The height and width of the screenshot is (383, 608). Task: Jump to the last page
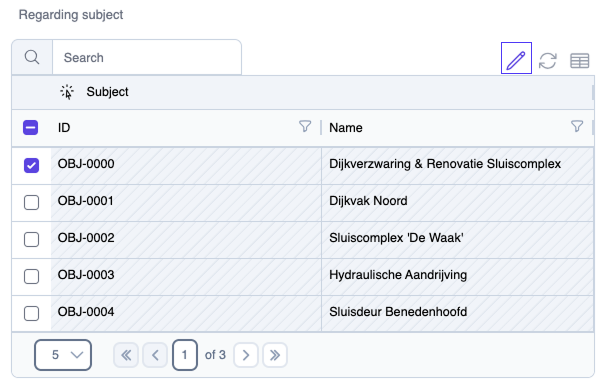pos(275,355)
